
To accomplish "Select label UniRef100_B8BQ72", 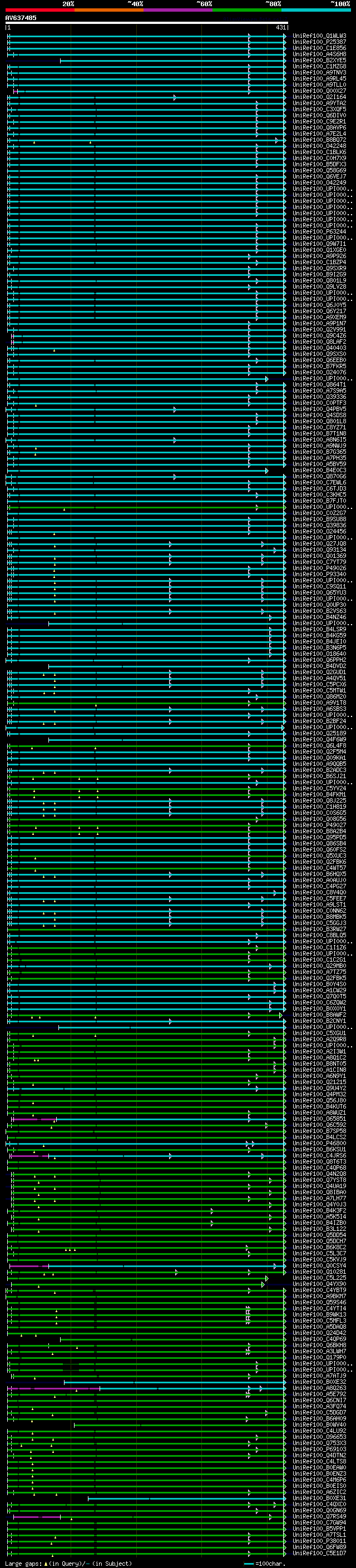I will tap(319, 140).
